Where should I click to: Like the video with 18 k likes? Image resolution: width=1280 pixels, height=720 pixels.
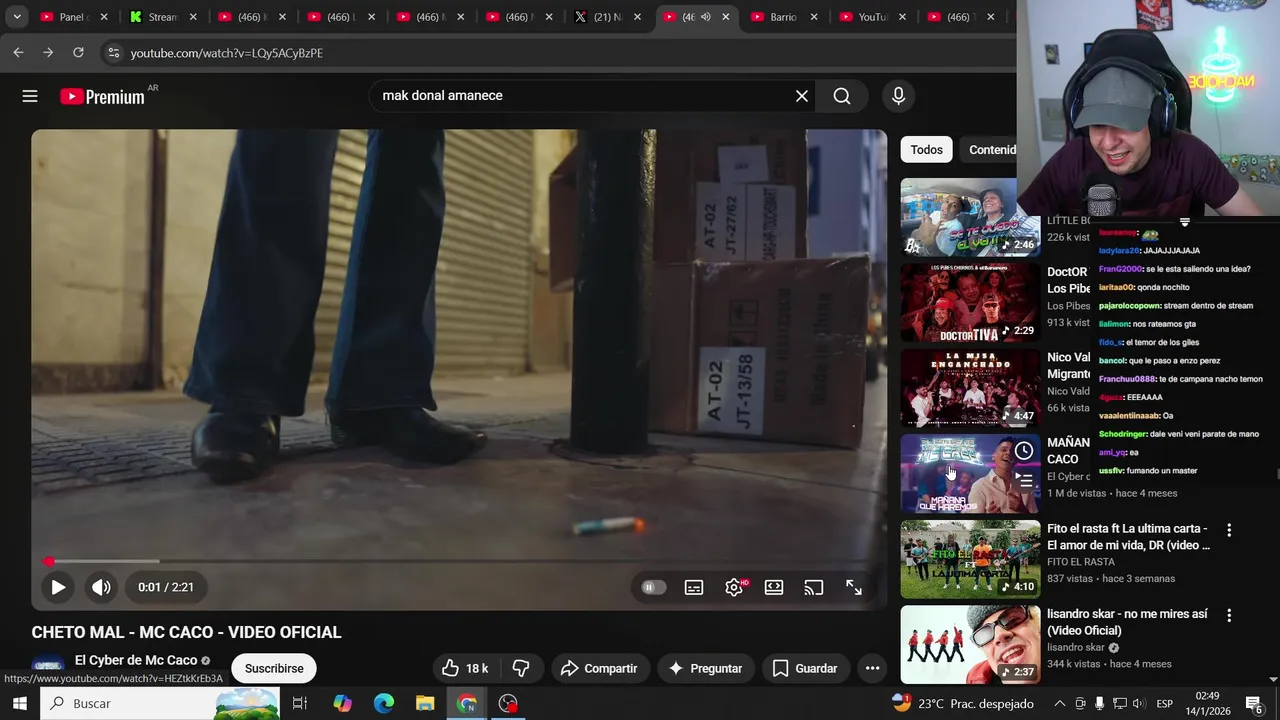465,668
